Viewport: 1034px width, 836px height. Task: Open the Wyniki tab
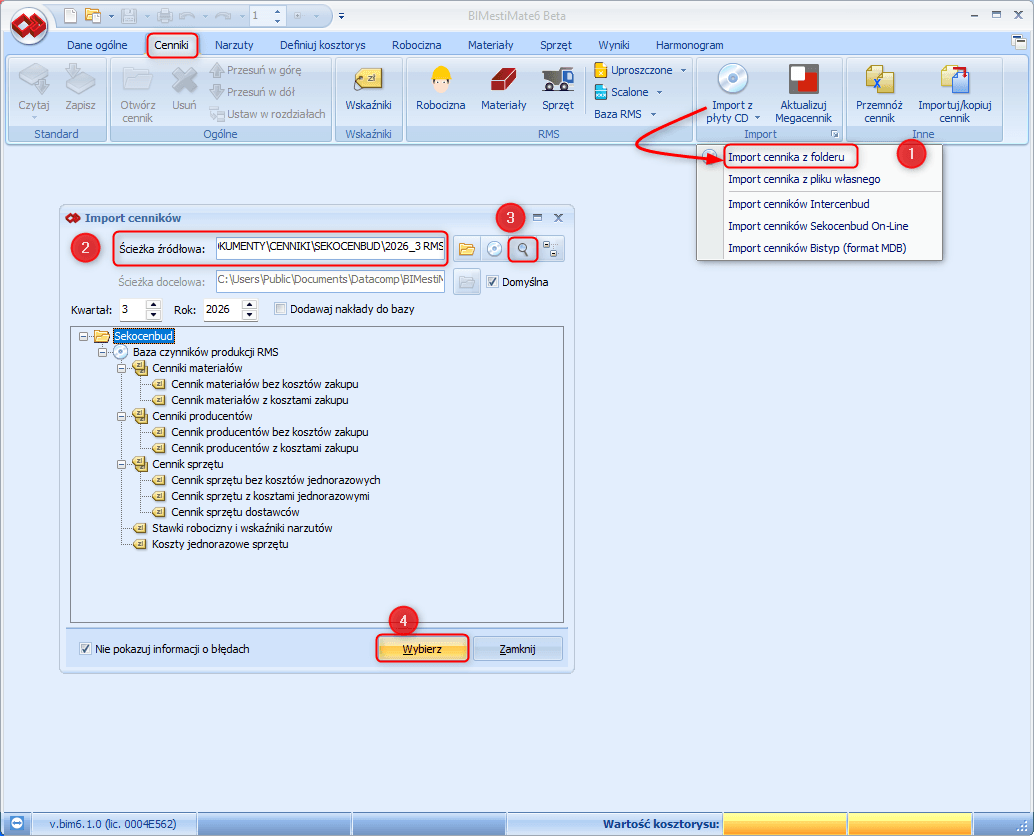coord(614,45)
